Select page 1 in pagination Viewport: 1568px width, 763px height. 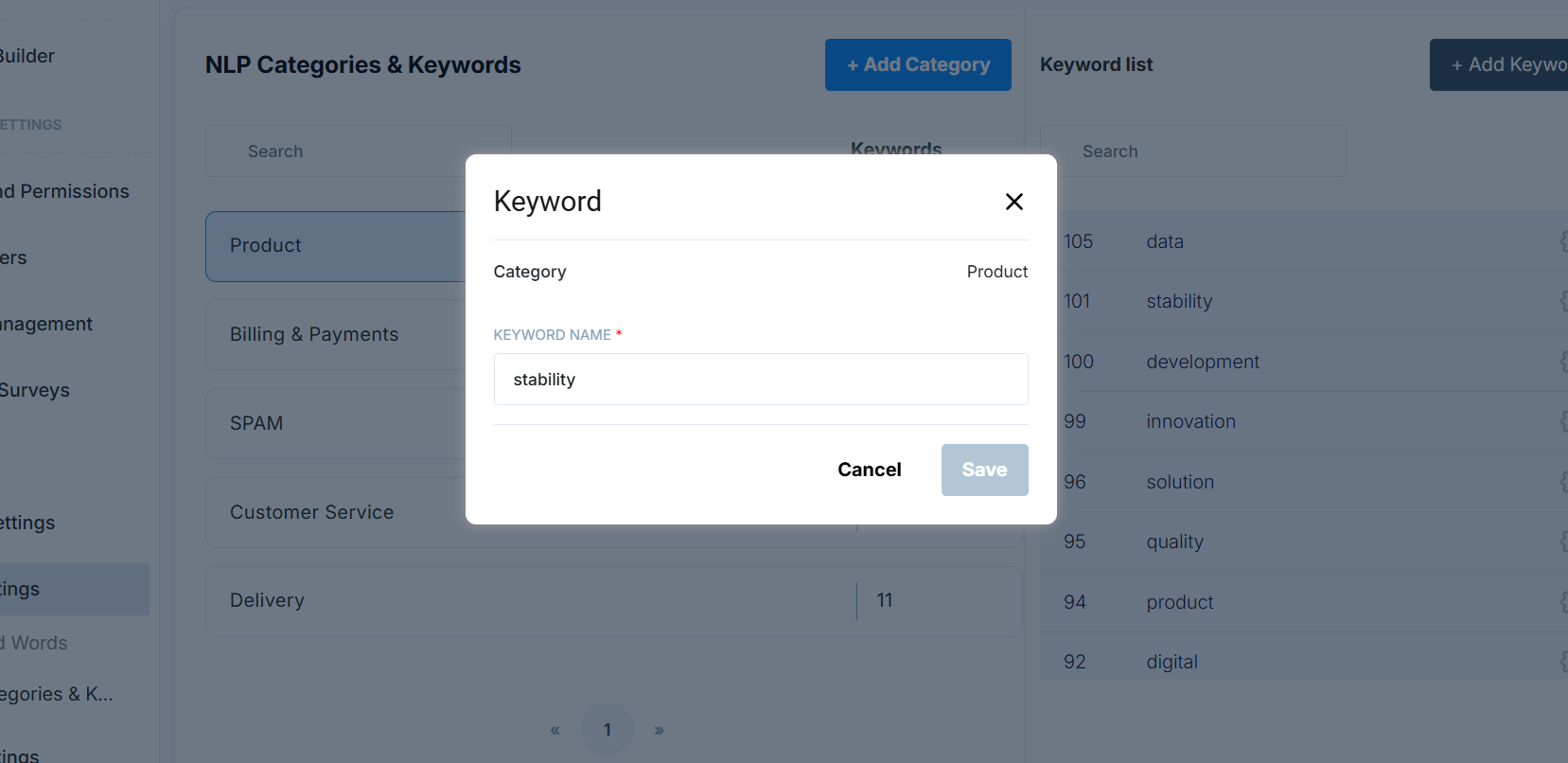tap(608, 730)
